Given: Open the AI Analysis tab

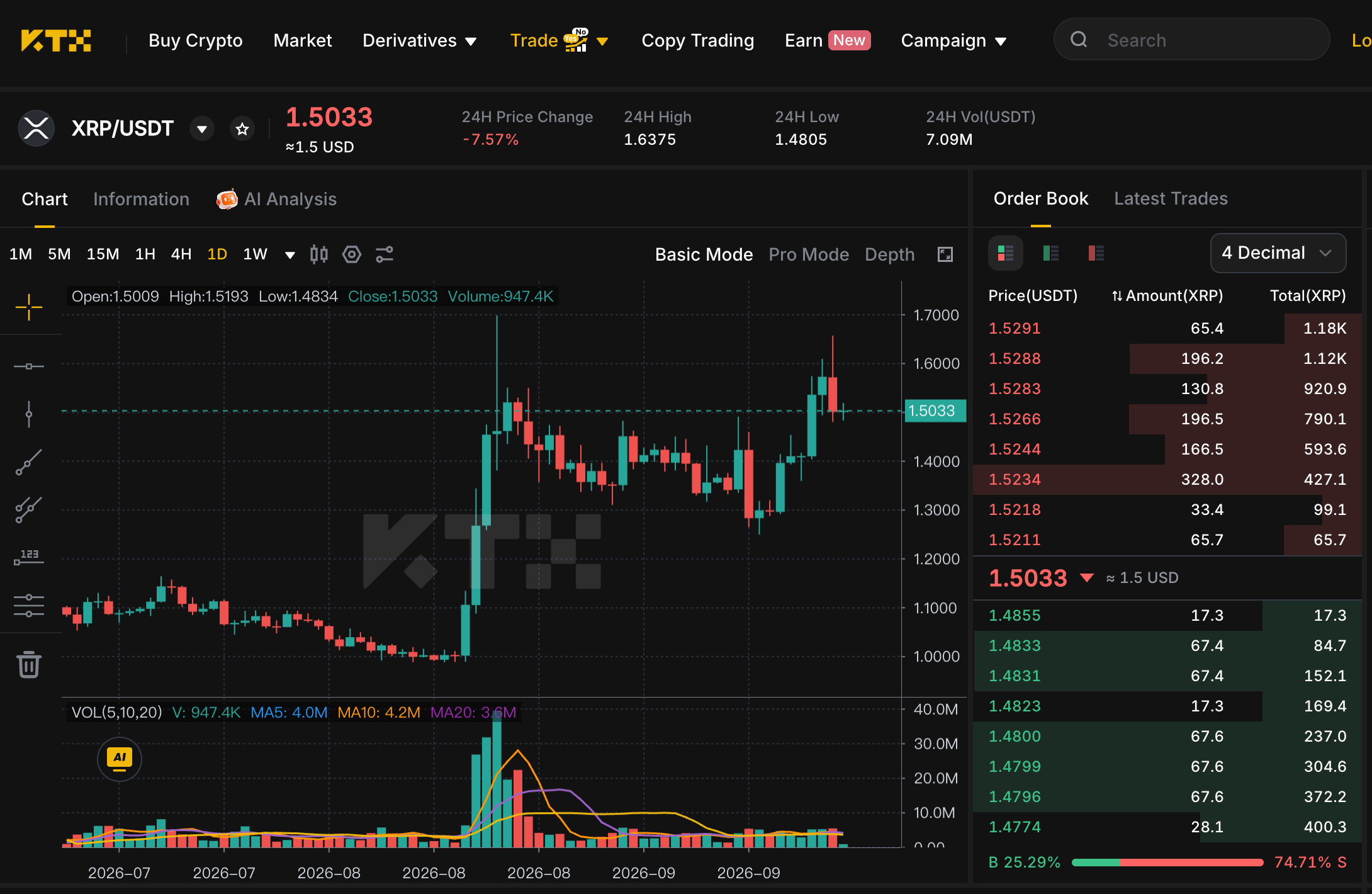Looking at the screenshot, I should [x=277, y=199].
